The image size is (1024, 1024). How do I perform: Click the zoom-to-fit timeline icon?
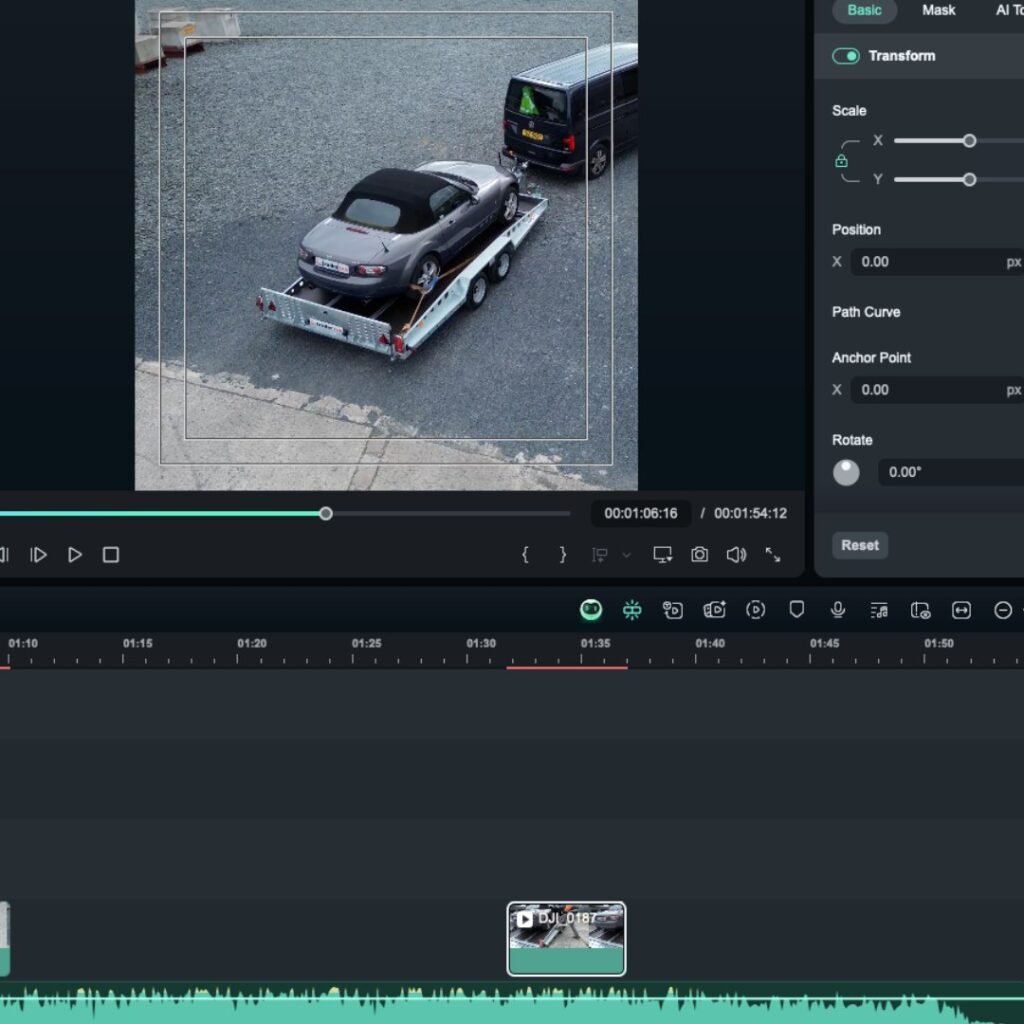(x=961, y=610)
